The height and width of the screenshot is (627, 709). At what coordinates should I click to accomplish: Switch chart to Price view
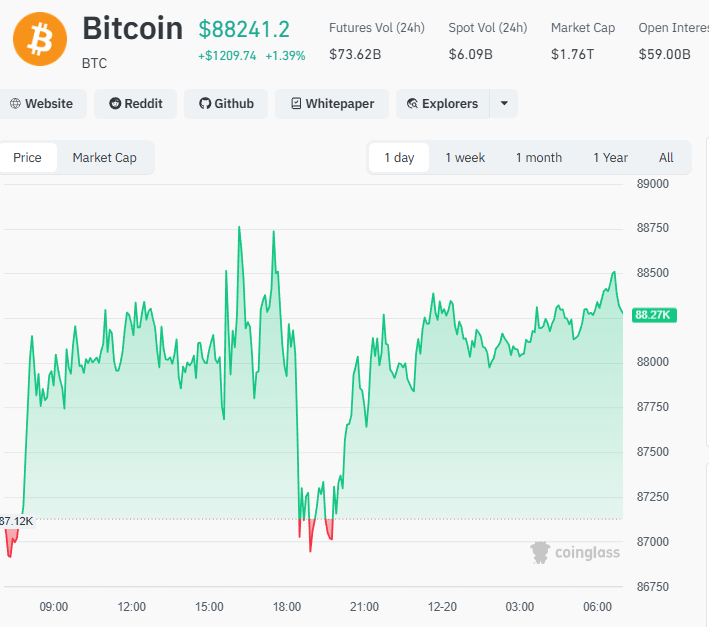tap(28, 158)
